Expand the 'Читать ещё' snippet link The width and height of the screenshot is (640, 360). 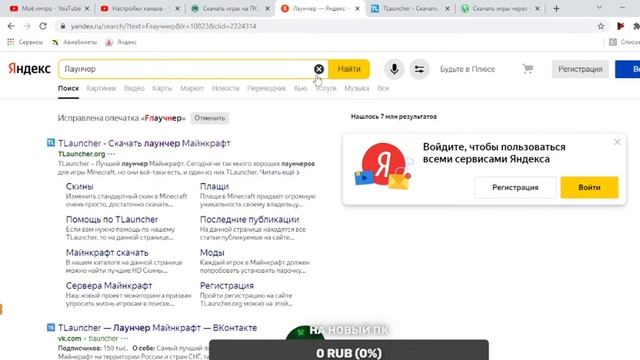coord(279,172)
